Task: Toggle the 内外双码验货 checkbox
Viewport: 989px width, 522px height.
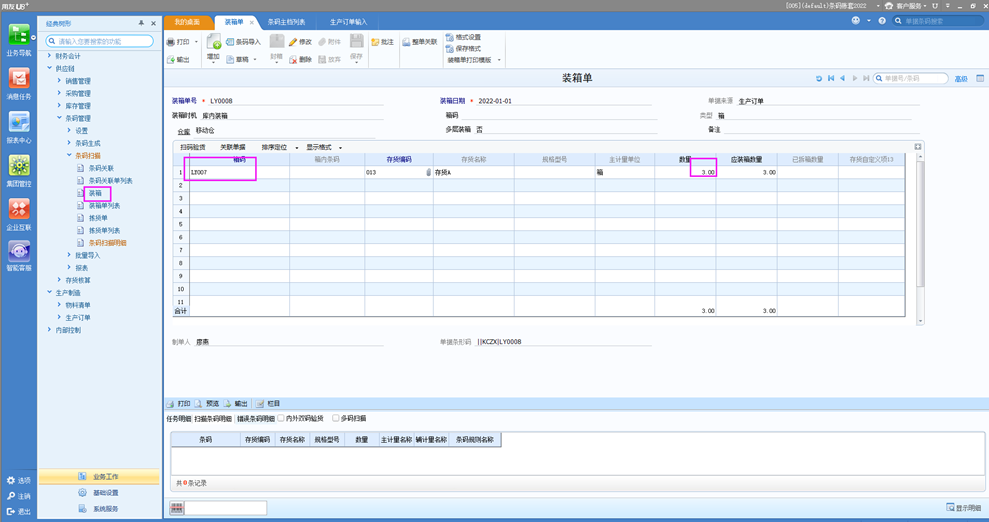Action: (281, 418)
